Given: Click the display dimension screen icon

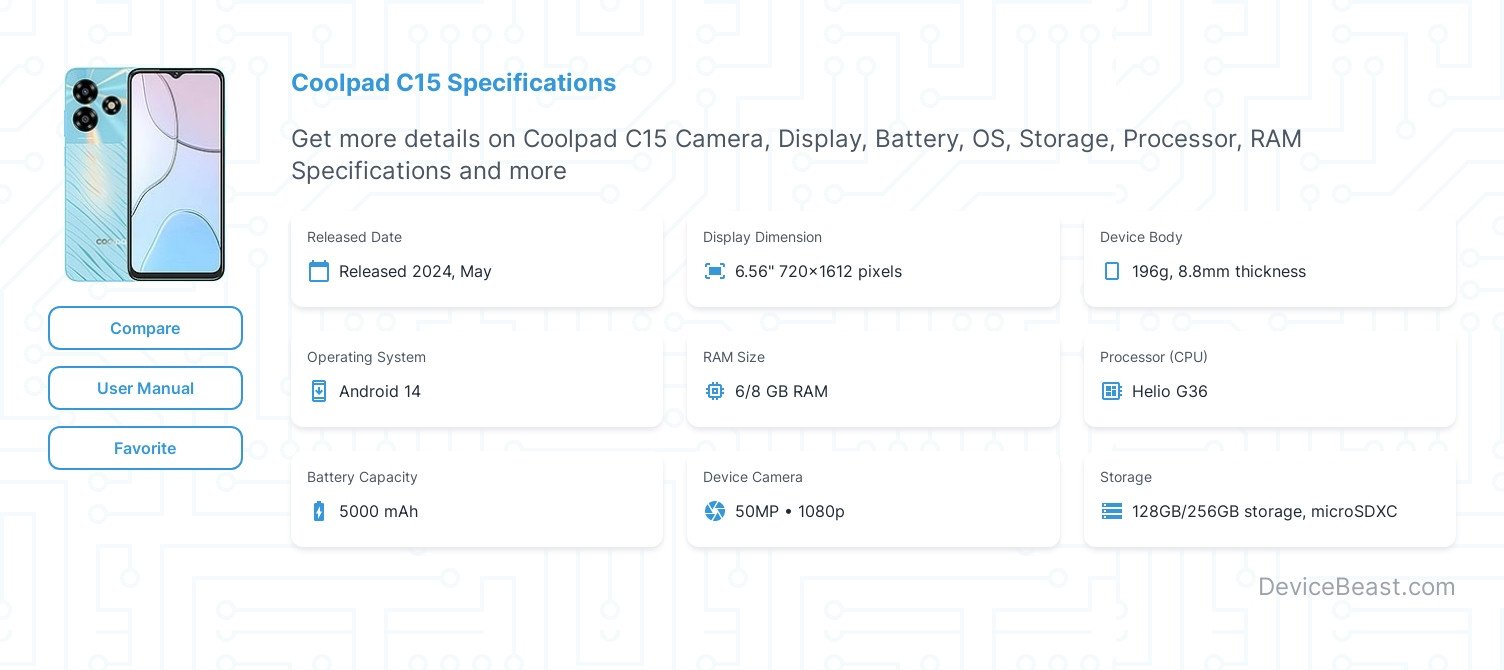Looking at the screenshot, I should coord(715,271).
